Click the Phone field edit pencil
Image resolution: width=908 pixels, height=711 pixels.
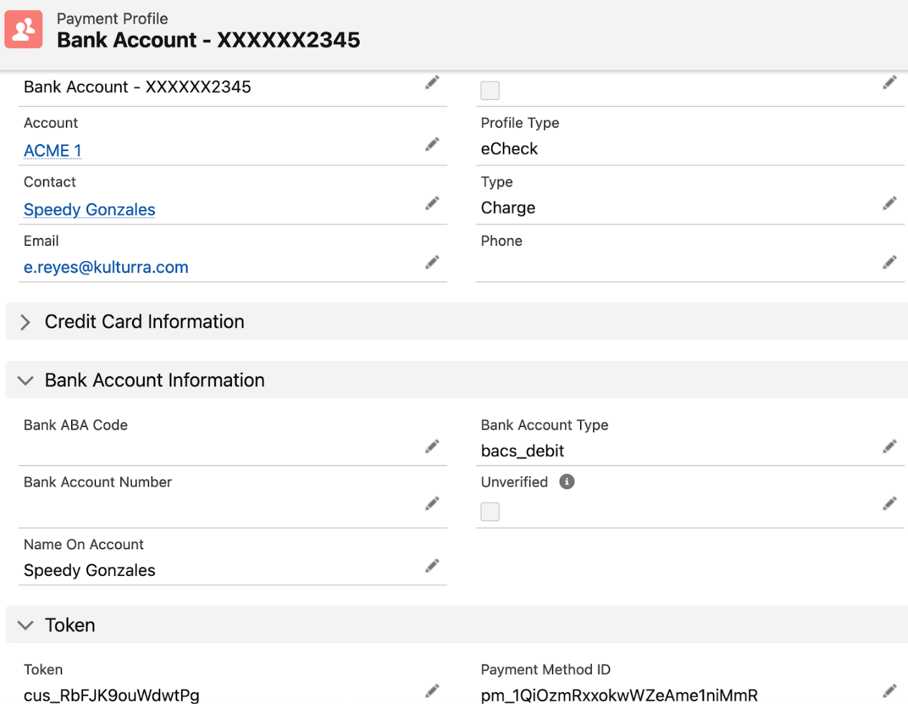pos(889,262)
